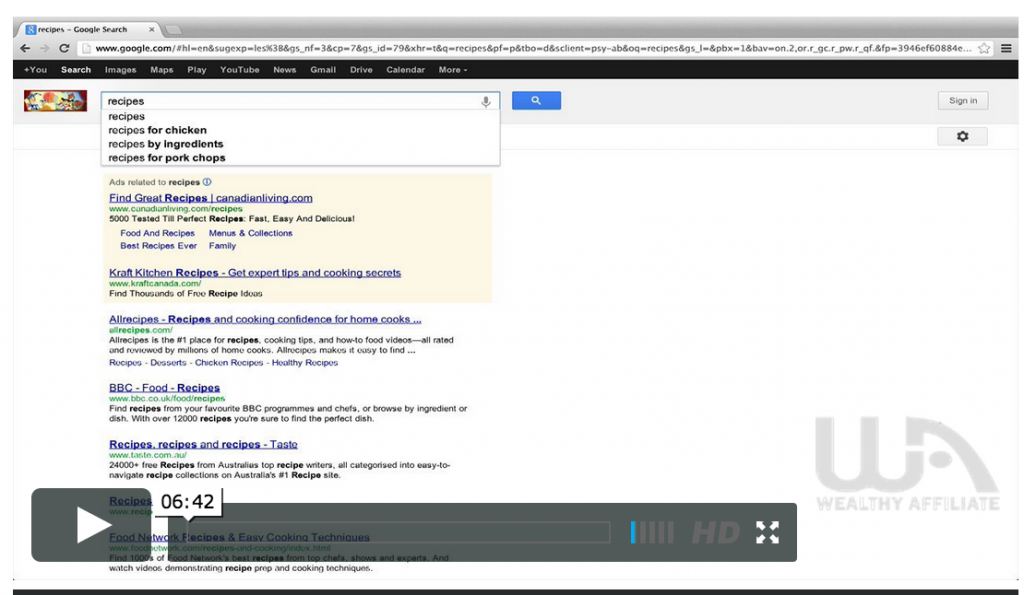Open the BBC - Food - Recipes result
Viewport: 1024px width, 595px height.
click(164, 388)
